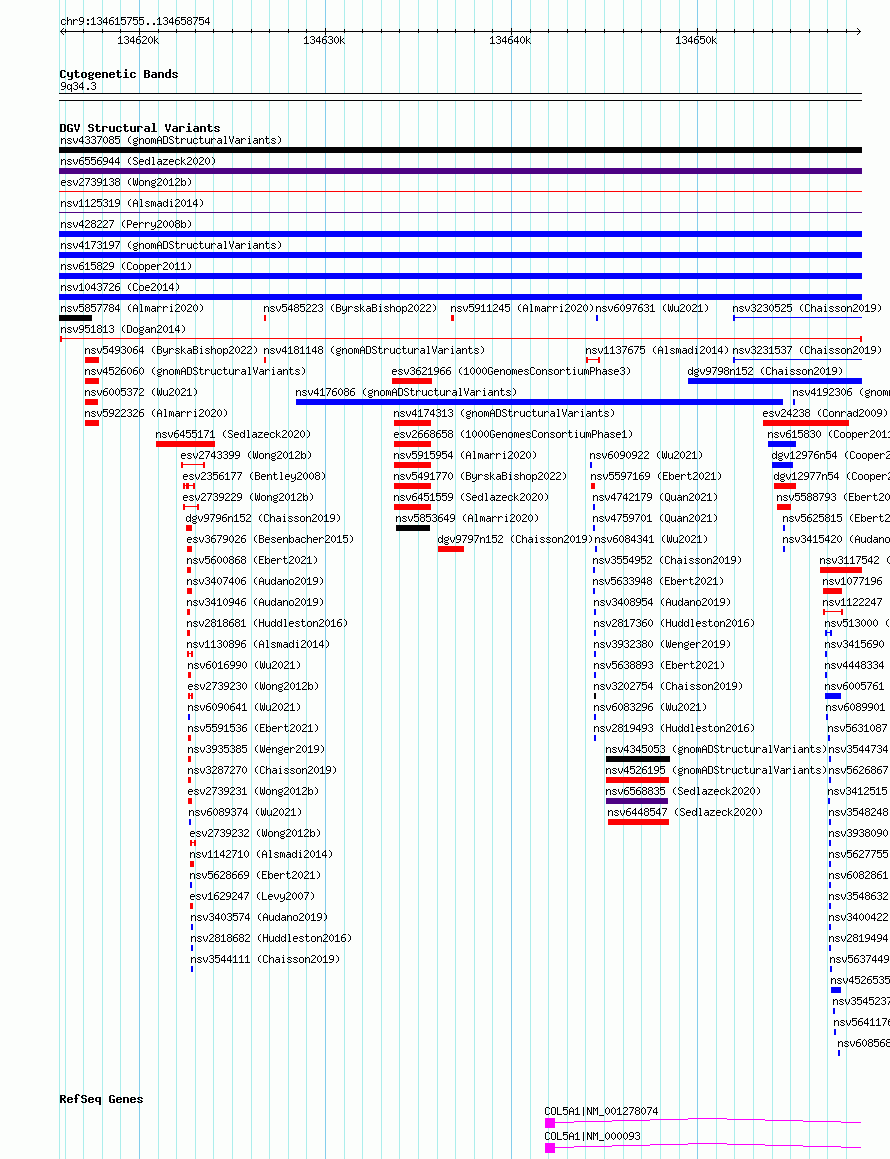The height and width of the screenshot is (1159, 890).
Task: Open variant nsv4174313 (gnomADStructuralVariants)
Action: [504, 413]
